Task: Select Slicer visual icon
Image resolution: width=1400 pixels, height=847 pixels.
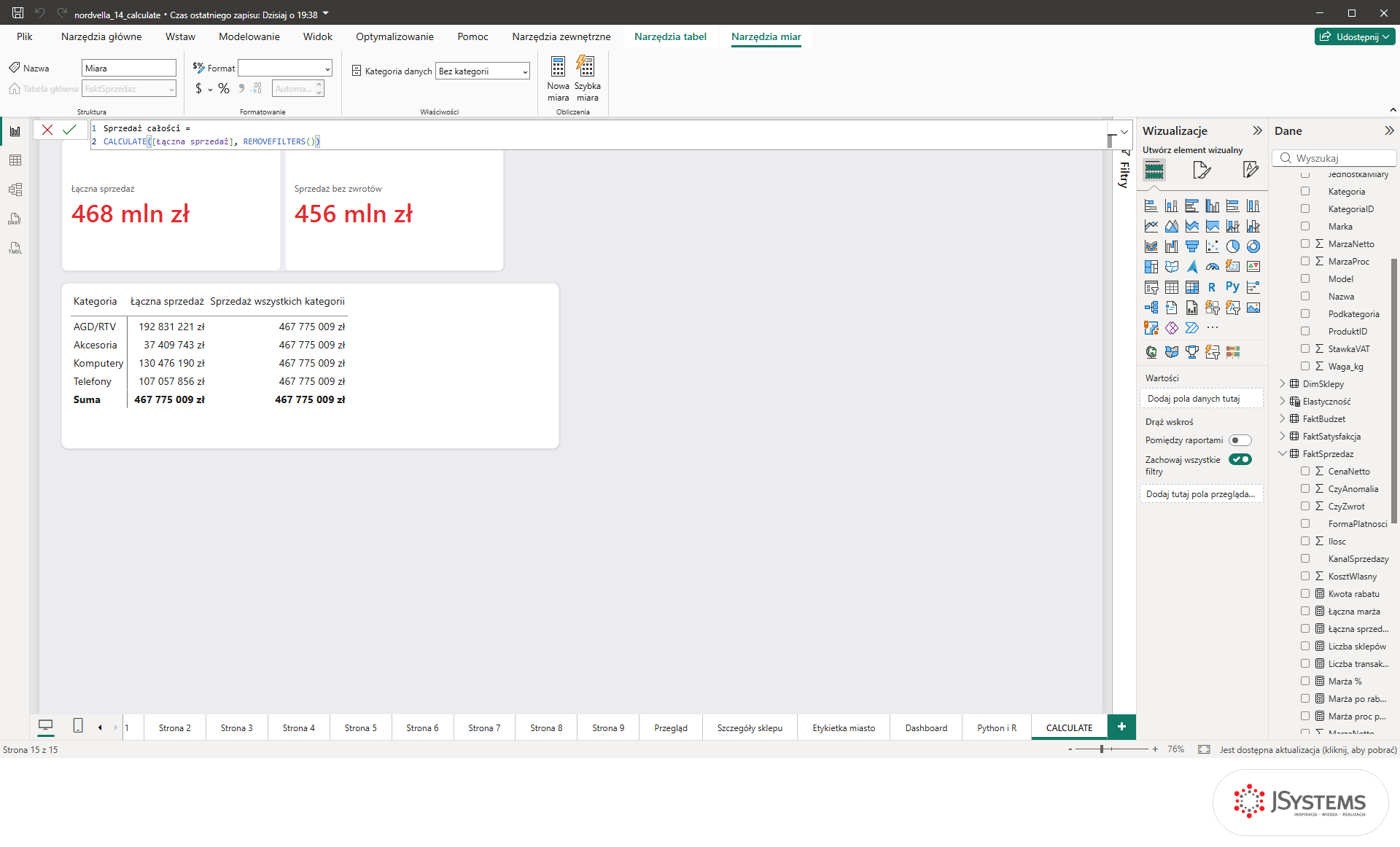Action: point(1151,287)
